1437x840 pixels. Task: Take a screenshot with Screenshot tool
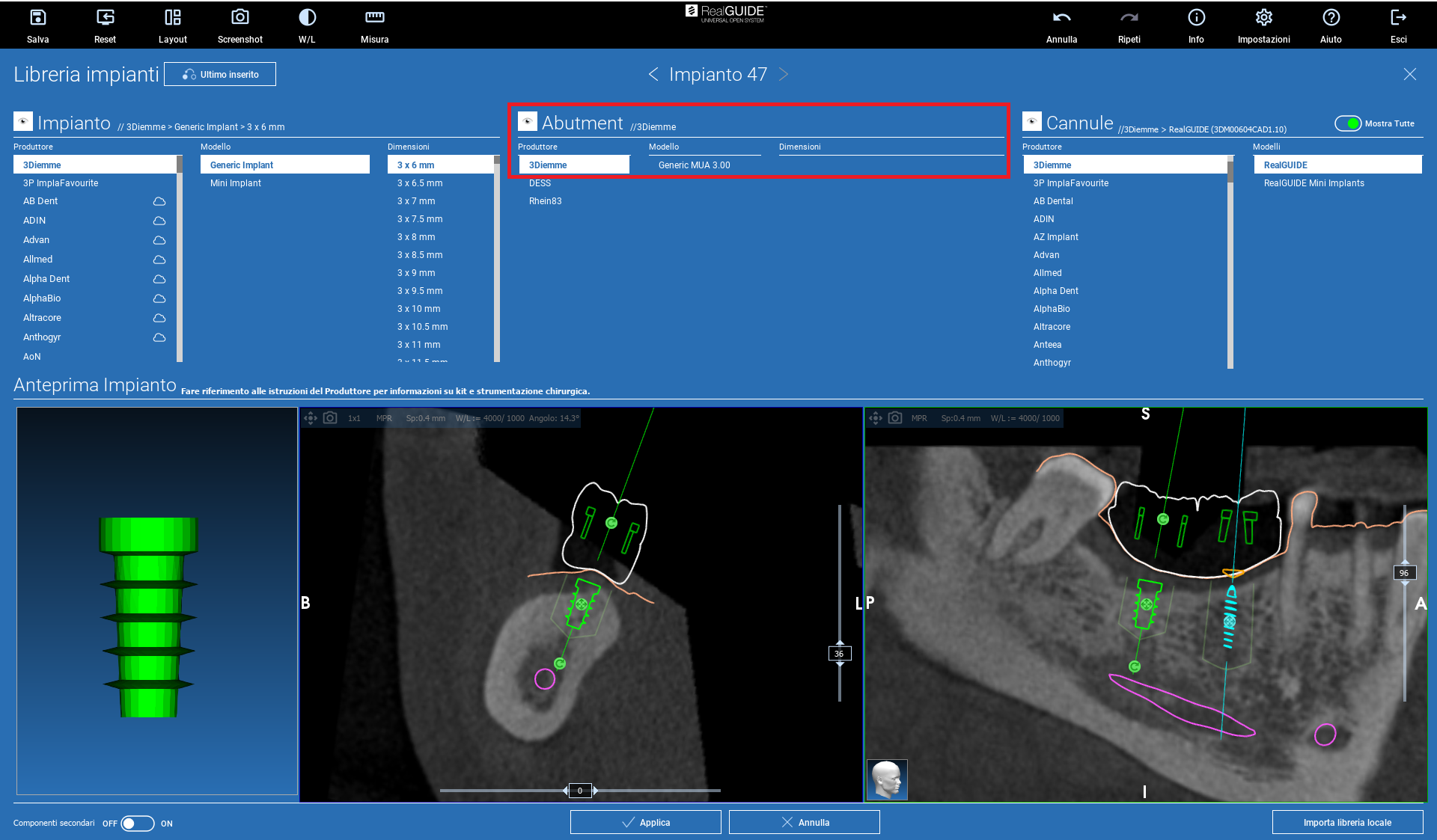pos(239,18)
